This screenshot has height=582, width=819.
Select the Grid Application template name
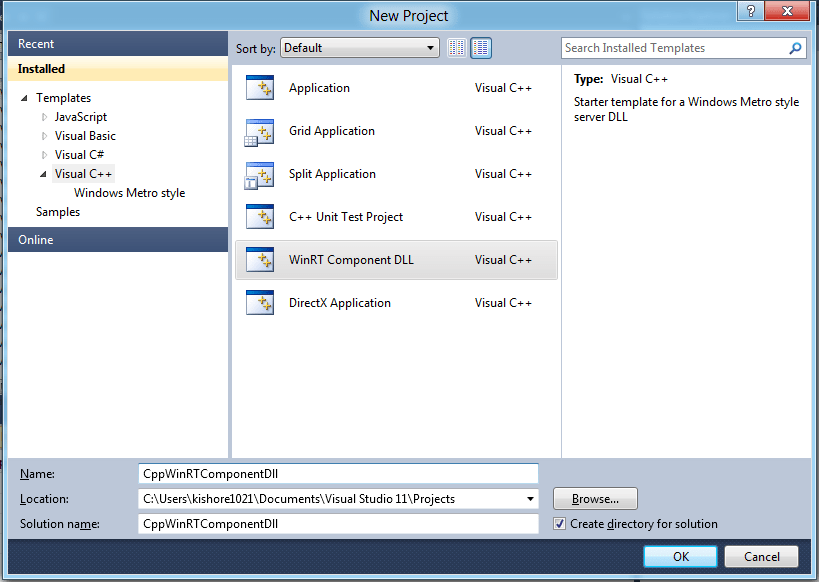point(332,131)
